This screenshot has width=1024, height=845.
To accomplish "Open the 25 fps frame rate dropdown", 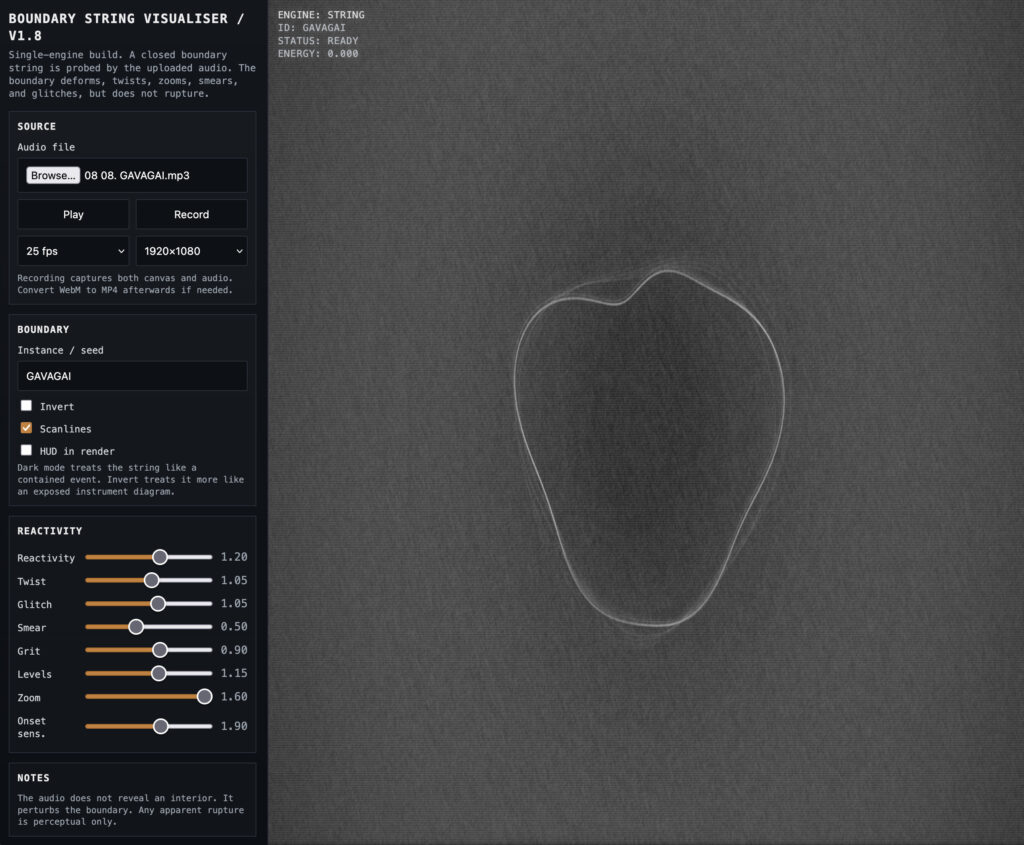I will pos(73,251).
